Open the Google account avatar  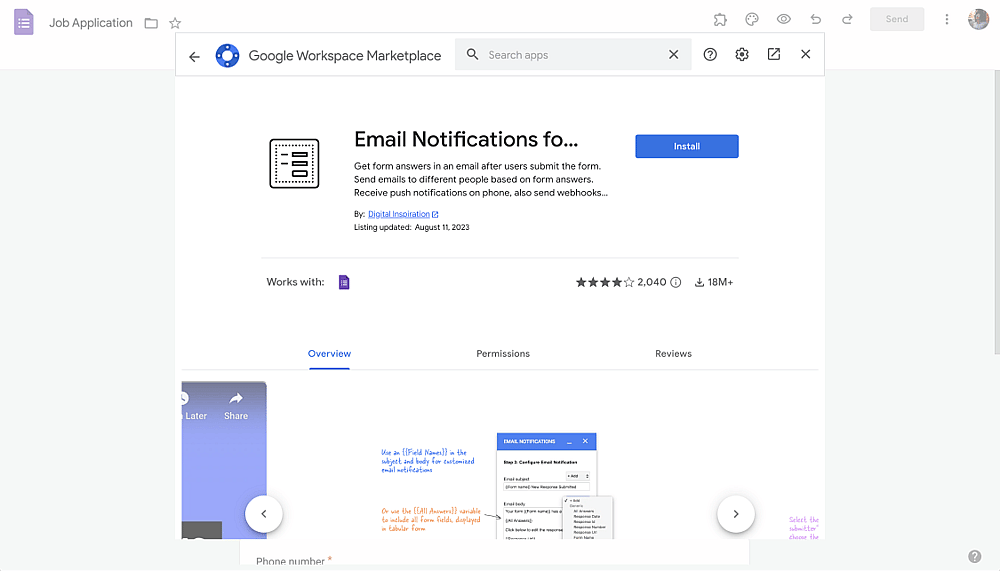[978, 19]
